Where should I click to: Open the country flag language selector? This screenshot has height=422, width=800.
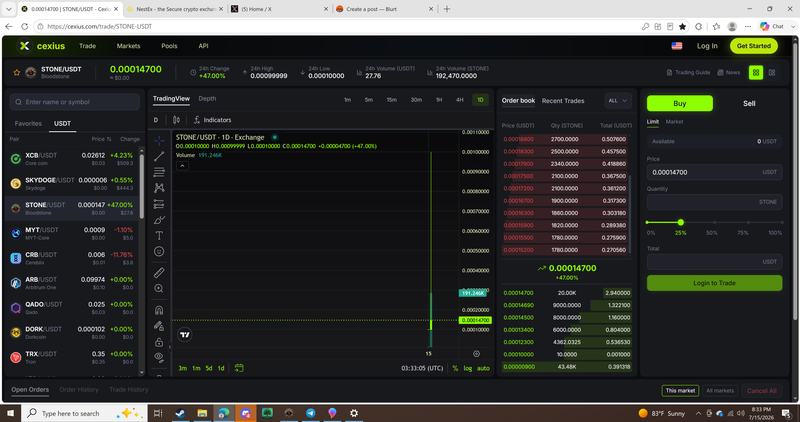677,46
